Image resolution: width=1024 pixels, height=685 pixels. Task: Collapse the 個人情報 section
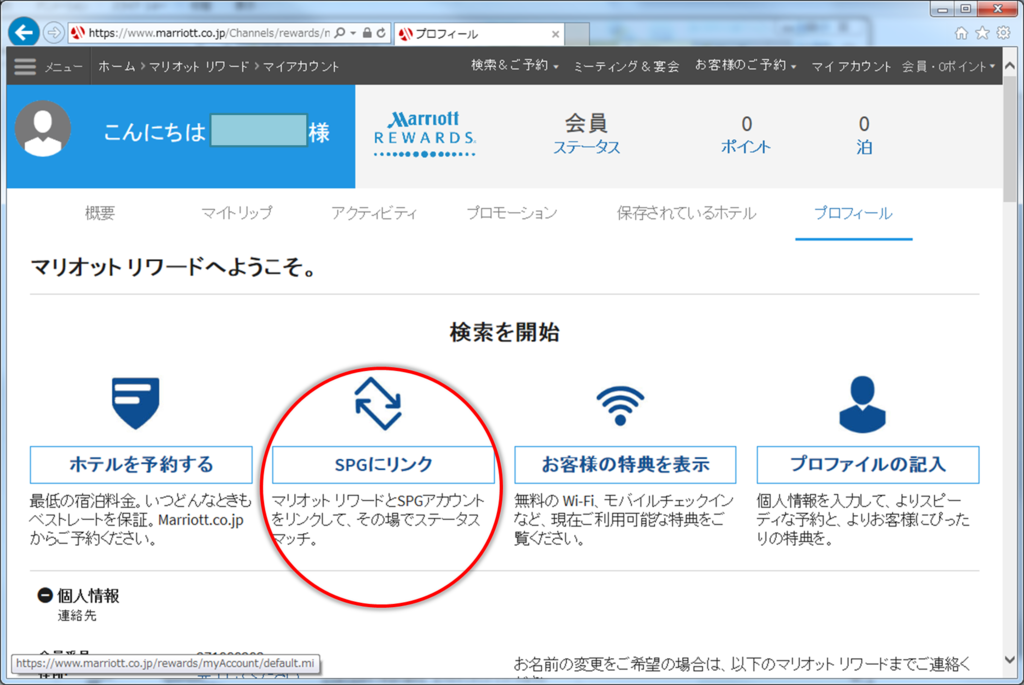point(44,595)
